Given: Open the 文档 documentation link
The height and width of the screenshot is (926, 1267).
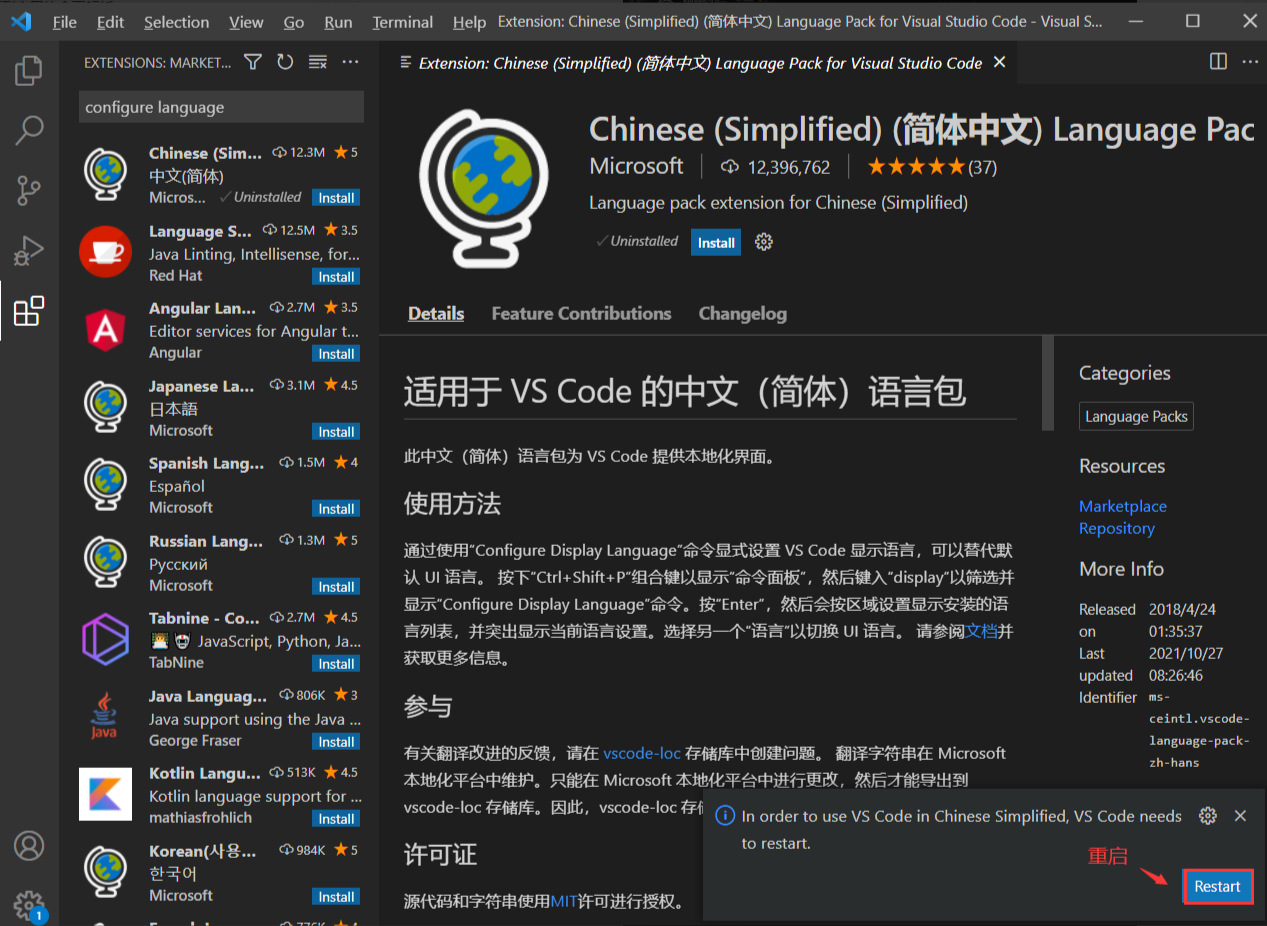Looking at the screenshot, I should pyautogui.click(x=981, y=631).
